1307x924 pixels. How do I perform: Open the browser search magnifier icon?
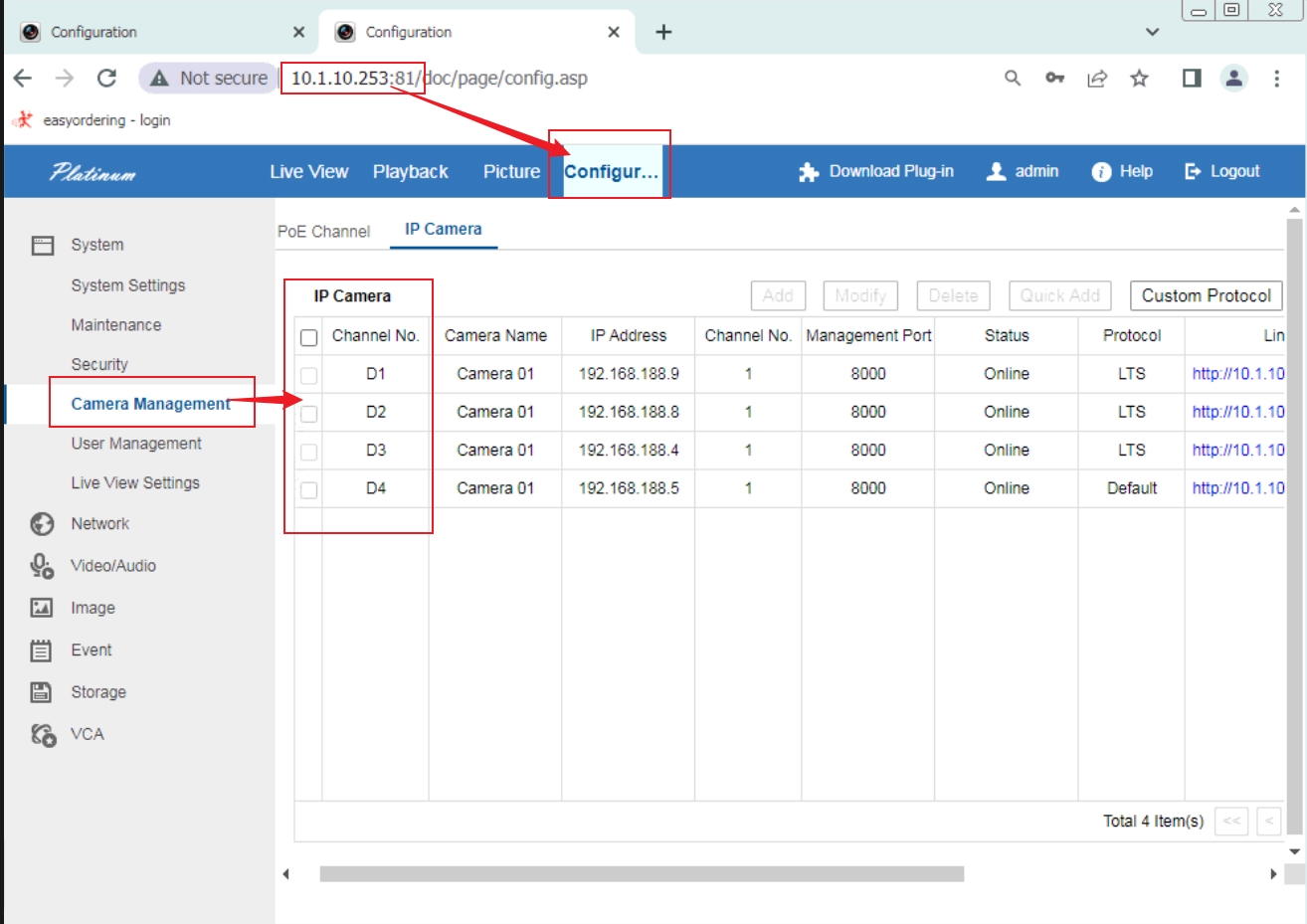tap(1013, 79)
